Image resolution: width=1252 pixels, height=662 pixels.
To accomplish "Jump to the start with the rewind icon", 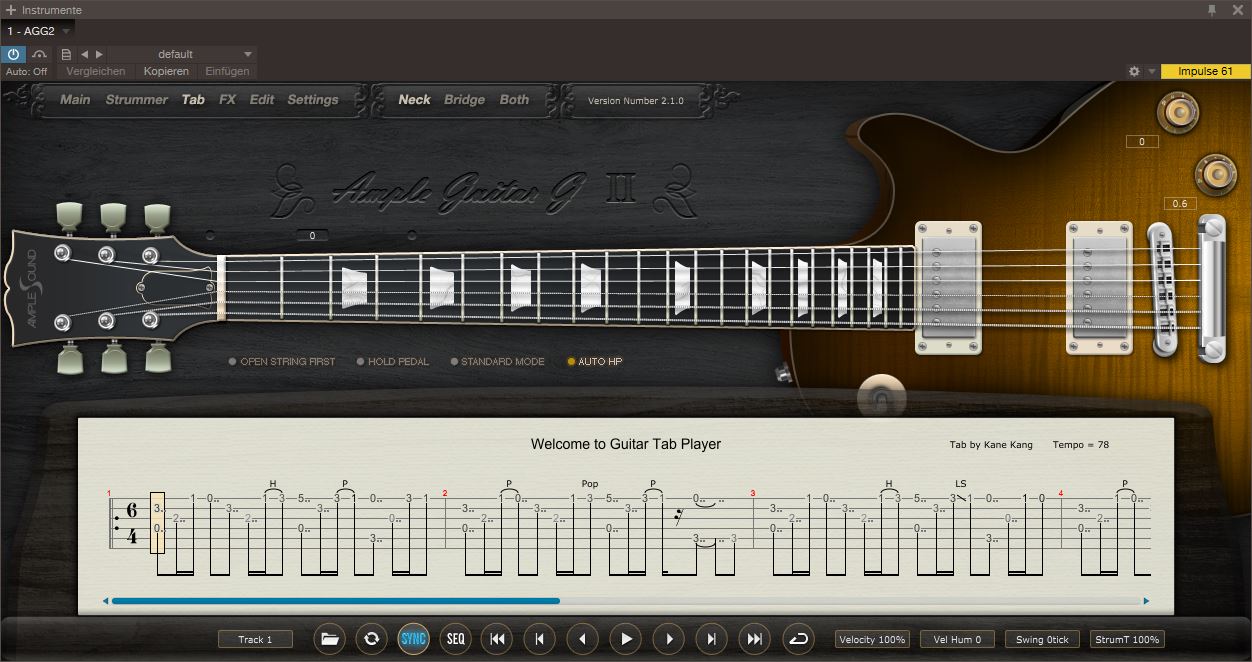I will pos(497,639).
